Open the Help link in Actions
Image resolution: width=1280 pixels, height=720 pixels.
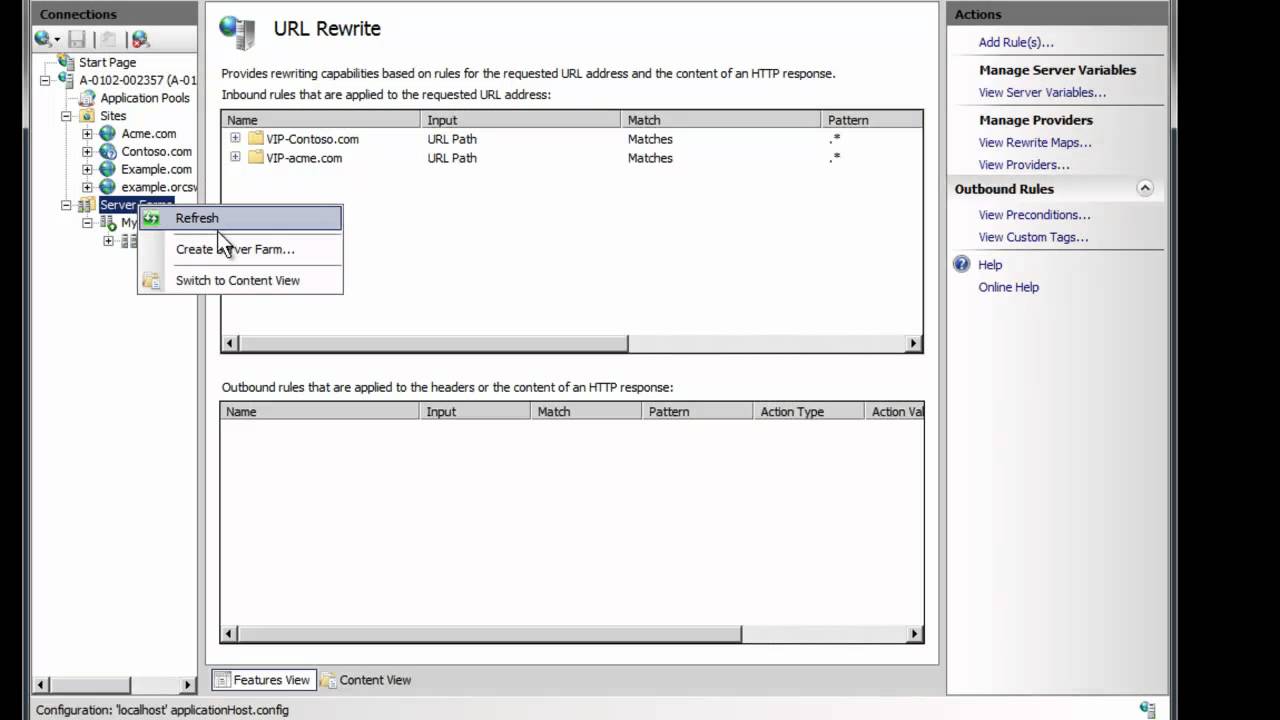(x=990, y=265)
